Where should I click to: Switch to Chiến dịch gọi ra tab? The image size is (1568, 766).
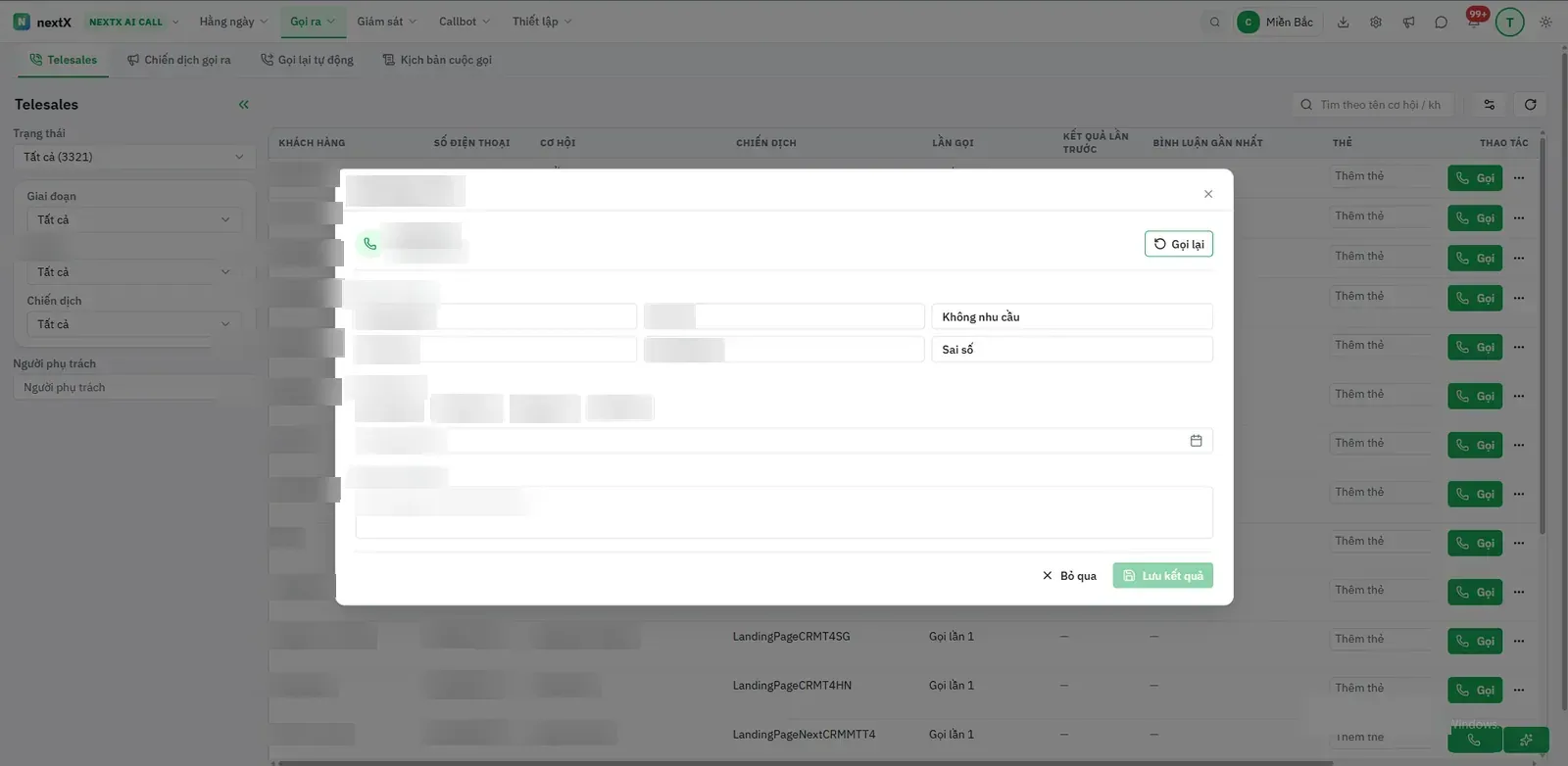(179, 60)
